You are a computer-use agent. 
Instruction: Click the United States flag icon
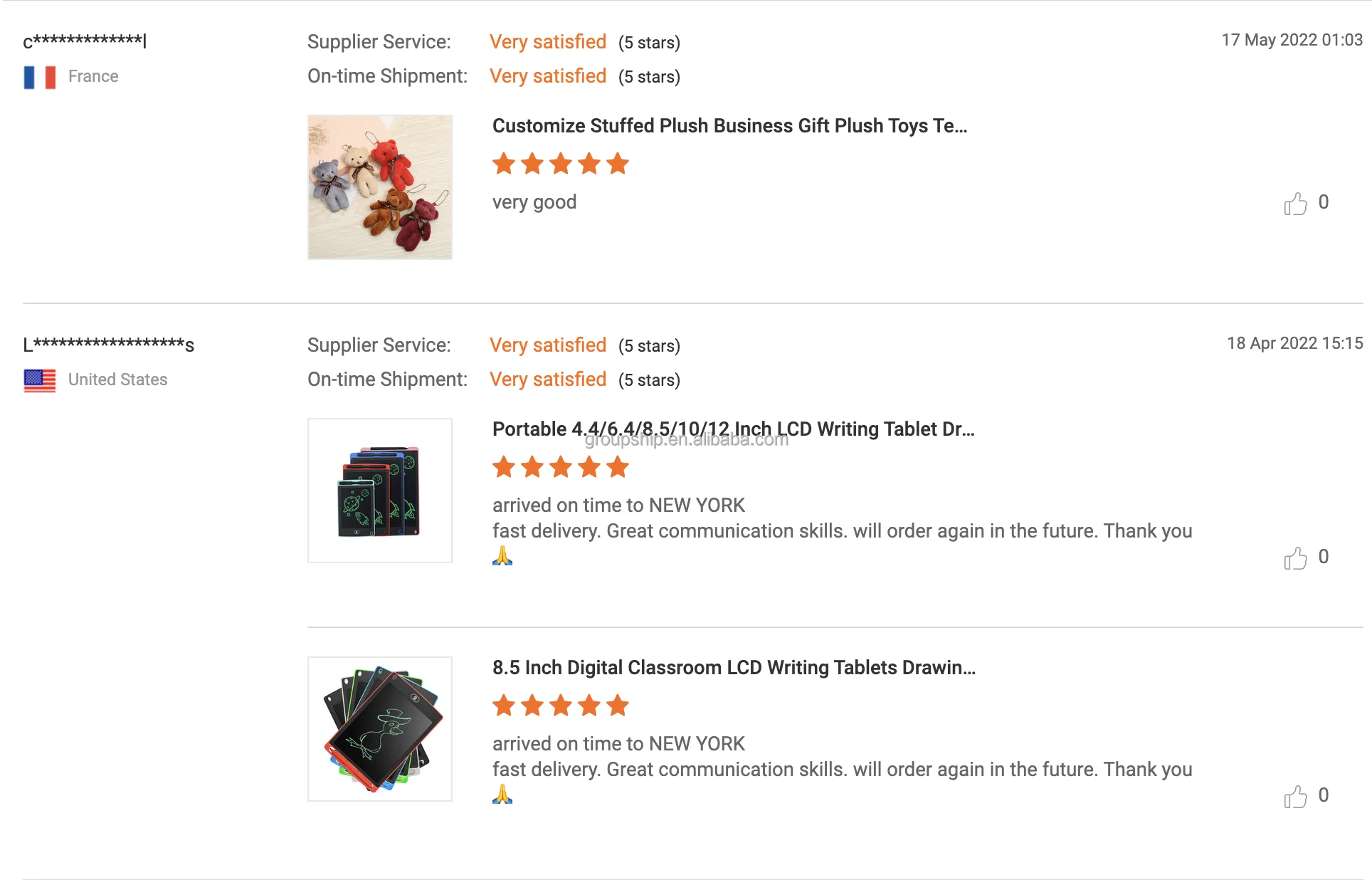[40, 380]
